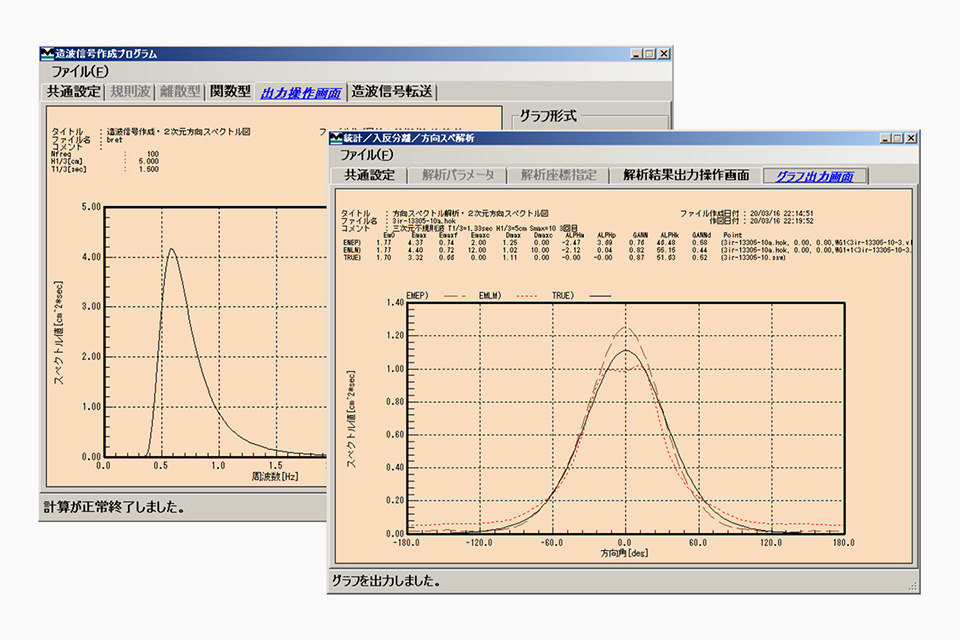Click the 統計／入反分離／方向スペ解析 title bar

click(623, 138)
